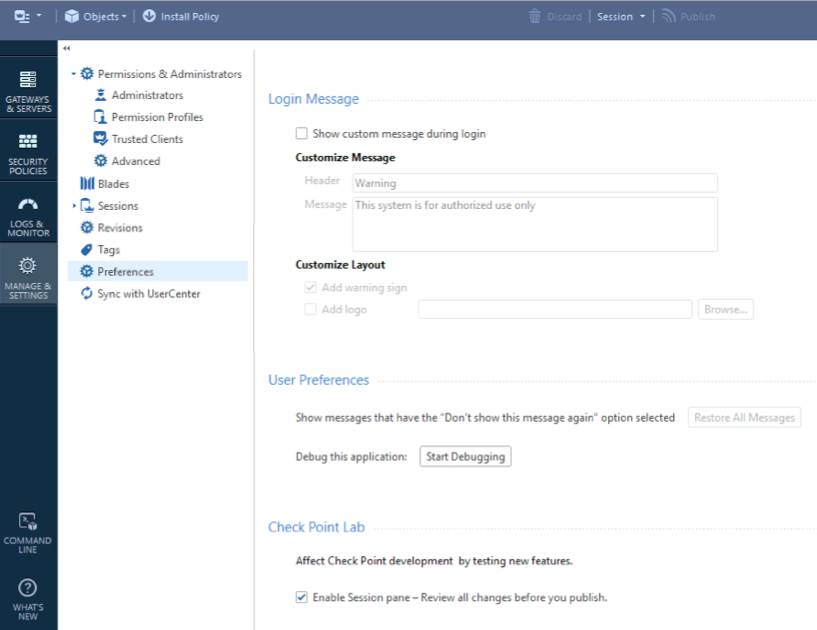
Task: Click the Discard trash icon
Action: pyautogui.click(x=535, y=16)
